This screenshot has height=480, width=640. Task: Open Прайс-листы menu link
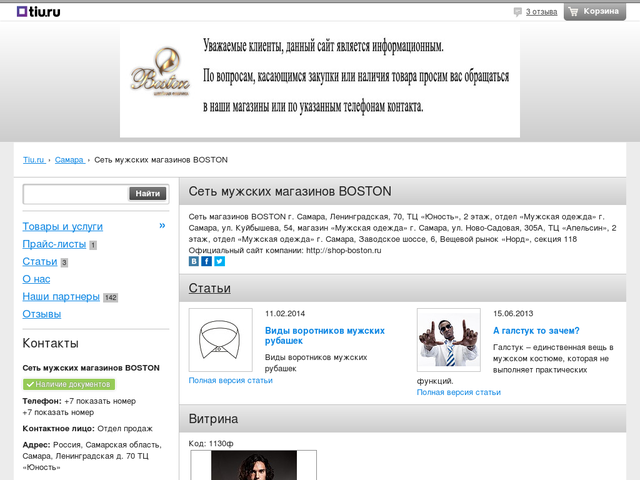tap(54, 244)
